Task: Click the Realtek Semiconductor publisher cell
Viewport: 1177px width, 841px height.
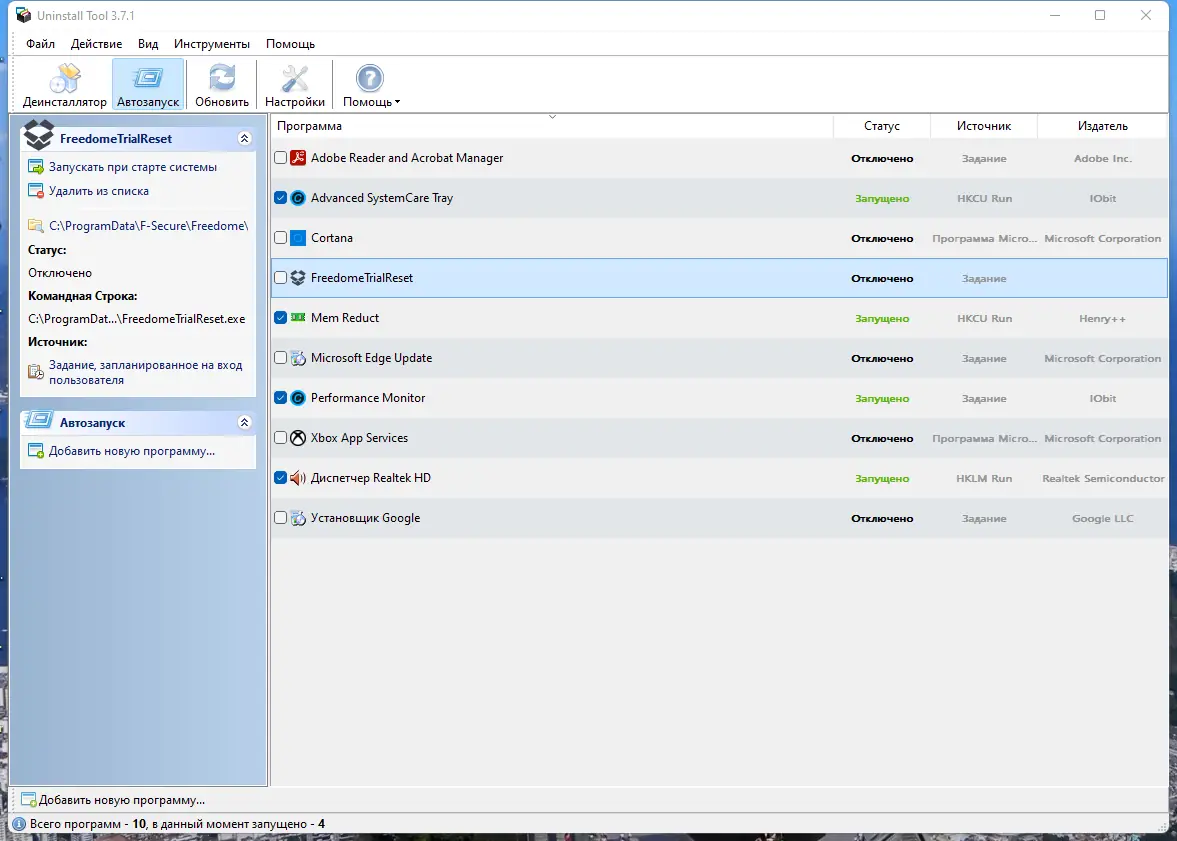Action: (1103, 478)
